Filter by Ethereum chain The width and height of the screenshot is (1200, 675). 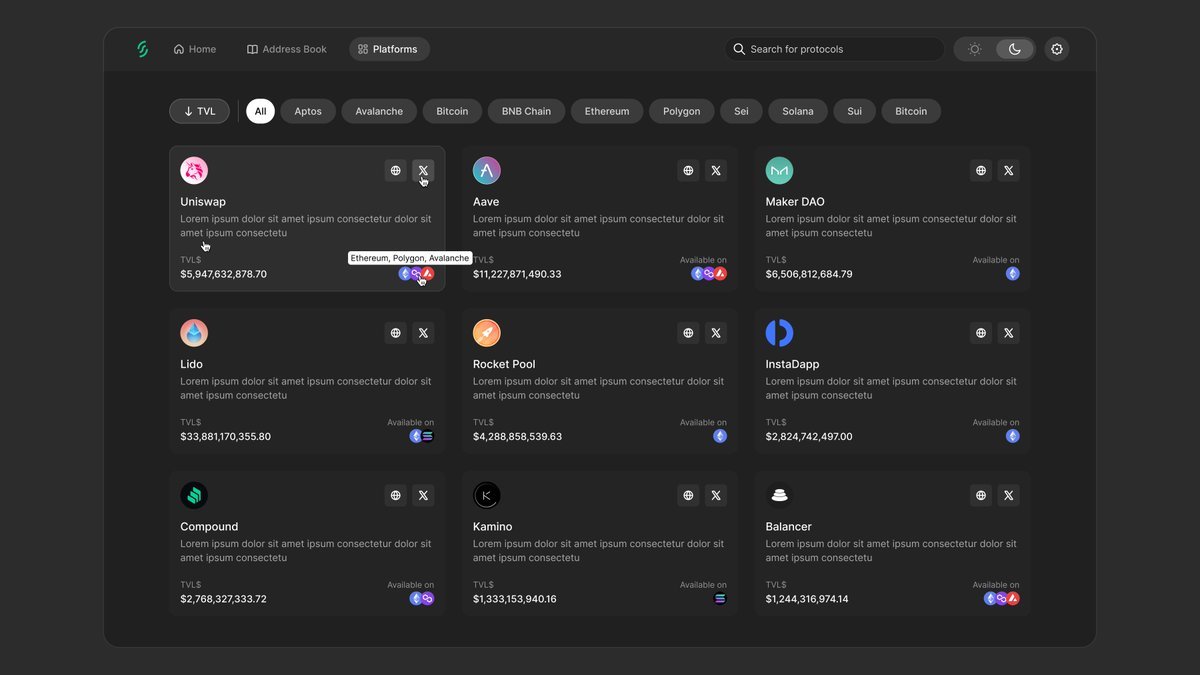tap(607, 111)
